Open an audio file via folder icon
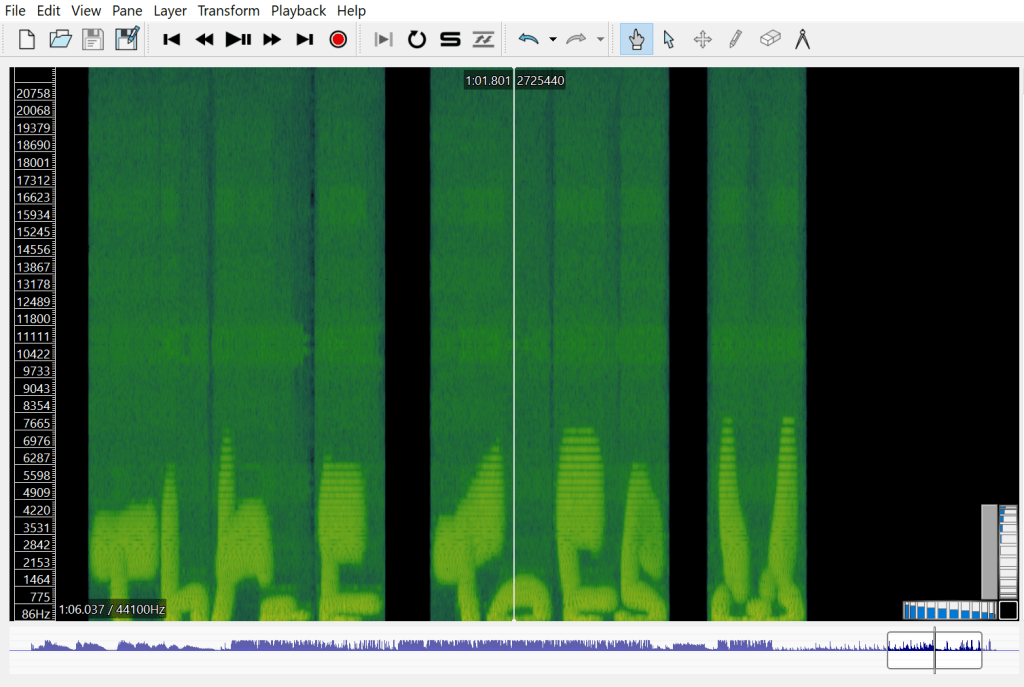Viewport: 1024px width, 687px height. (60, 40)
